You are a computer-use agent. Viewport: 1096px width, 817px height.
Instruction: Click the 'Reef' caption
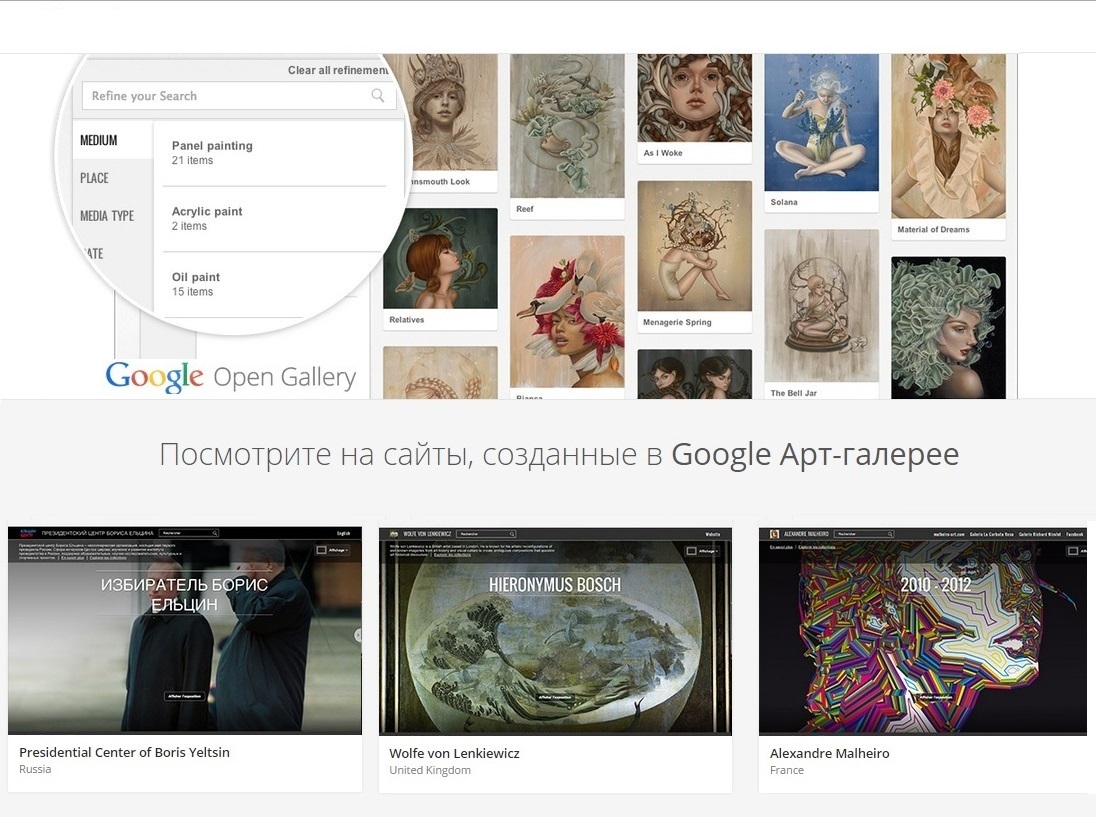pos(525,209)
